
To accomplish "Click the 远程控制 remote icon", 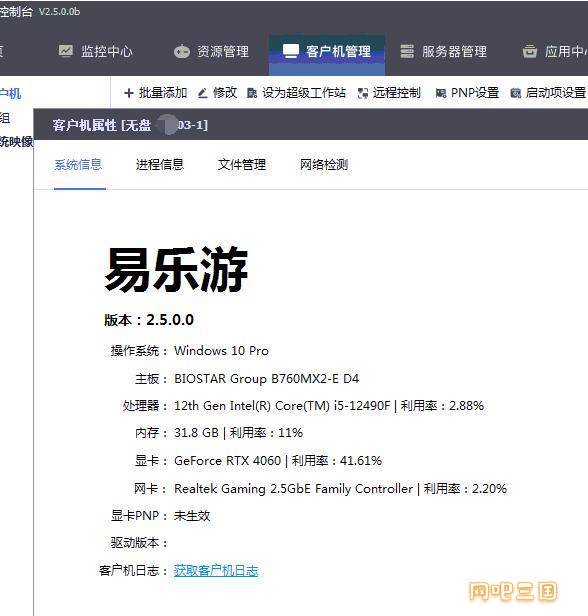I will pyautogui.click(x=363, y=93).
